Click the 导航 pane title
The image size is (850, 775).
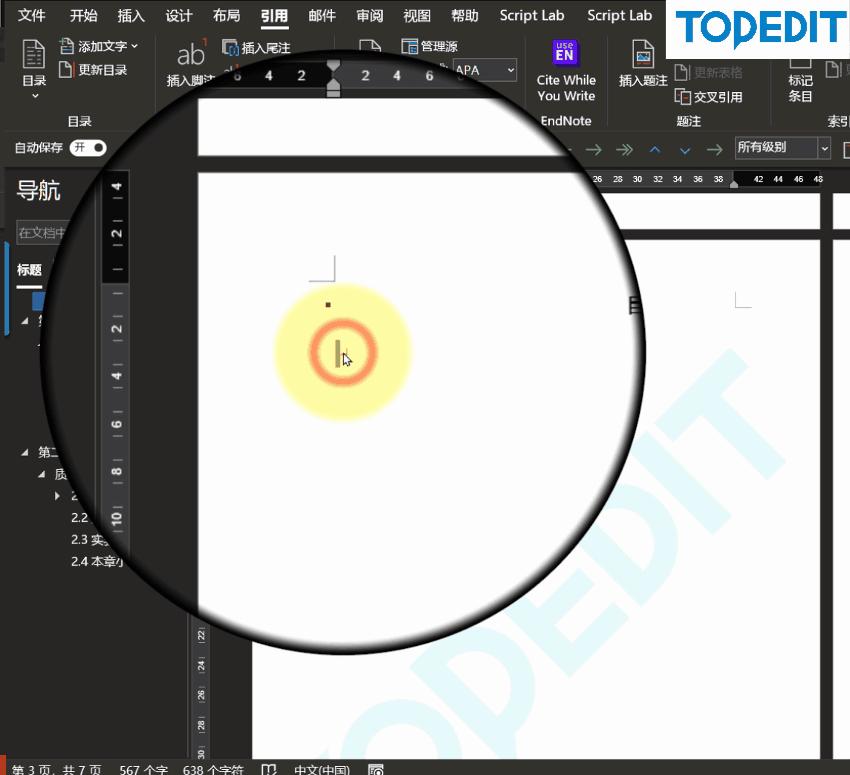tap(38, 191)
